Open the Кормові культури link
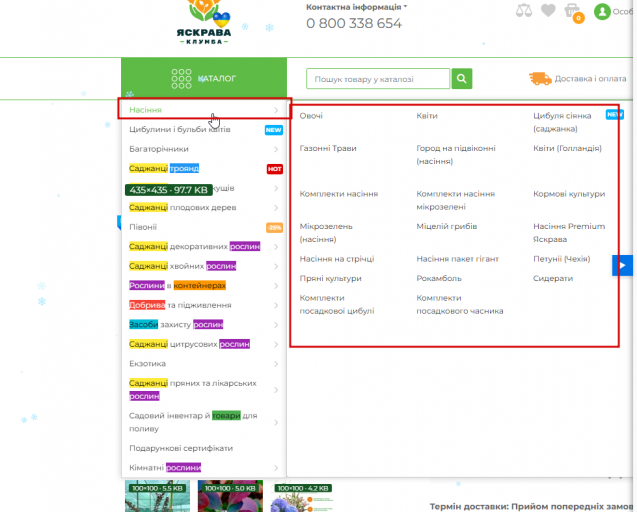637x512 pixels. (x=569, y=194)
